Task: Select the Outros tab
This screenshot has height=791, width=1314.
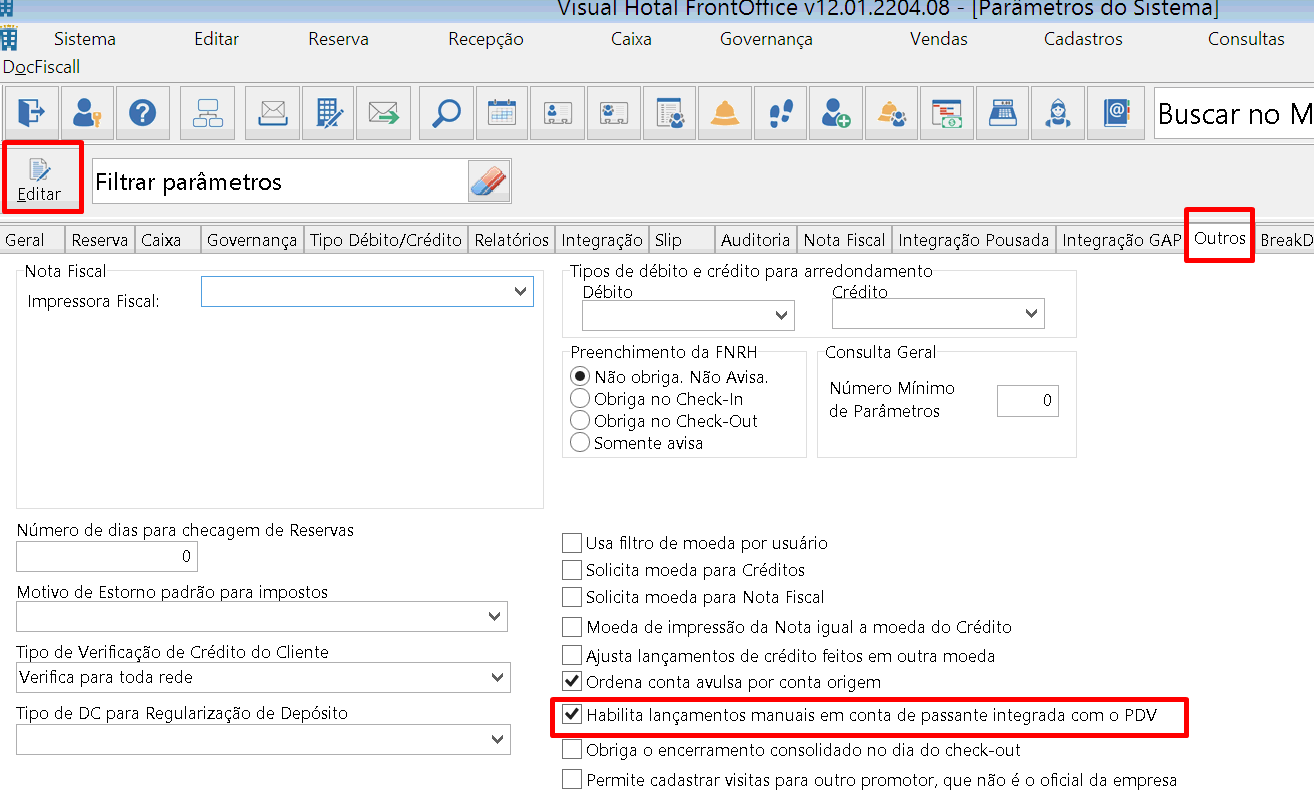Action: [x=1220, y=238]
